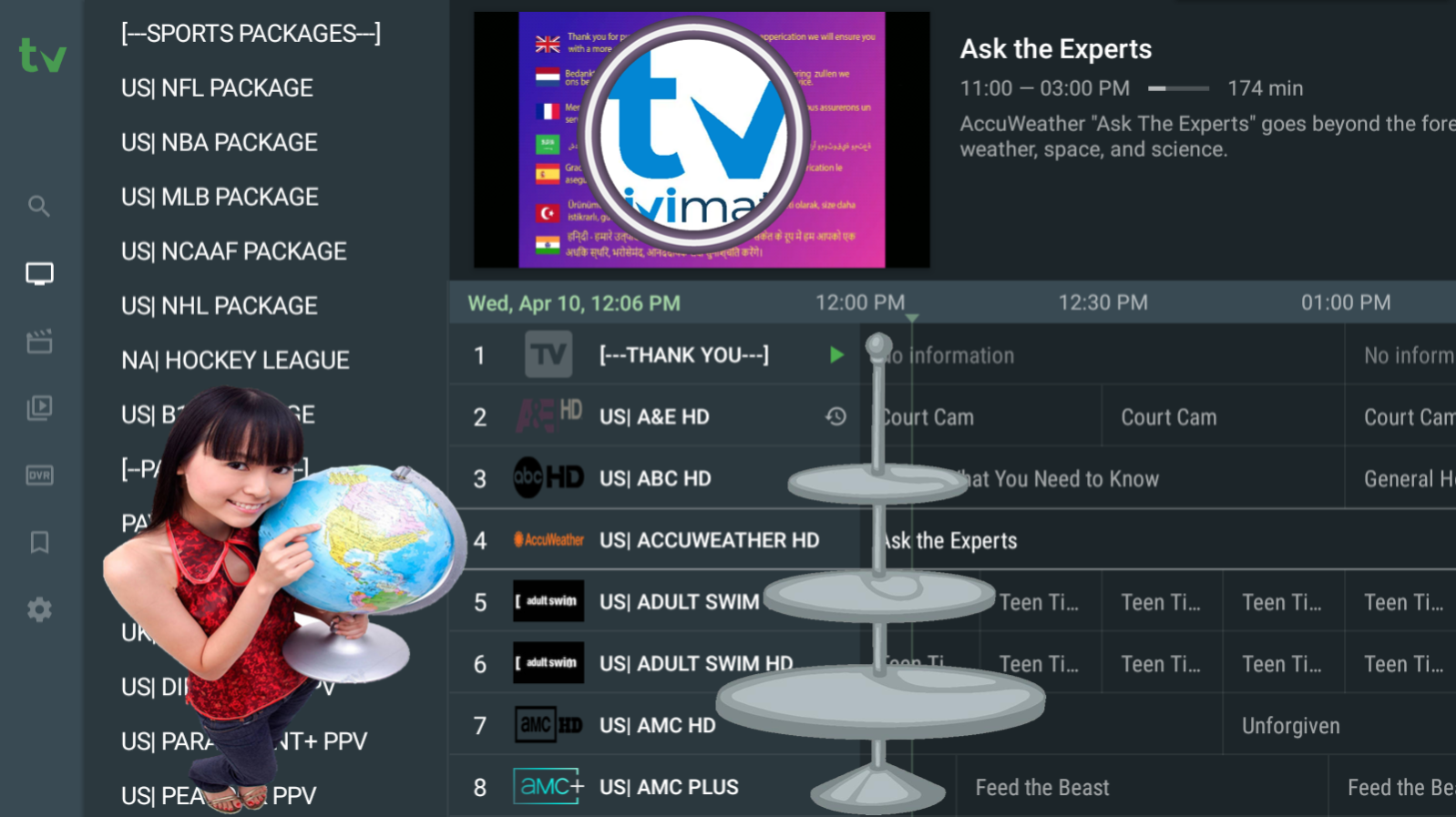Click the AMC HD channel logo

click(549, 725)
